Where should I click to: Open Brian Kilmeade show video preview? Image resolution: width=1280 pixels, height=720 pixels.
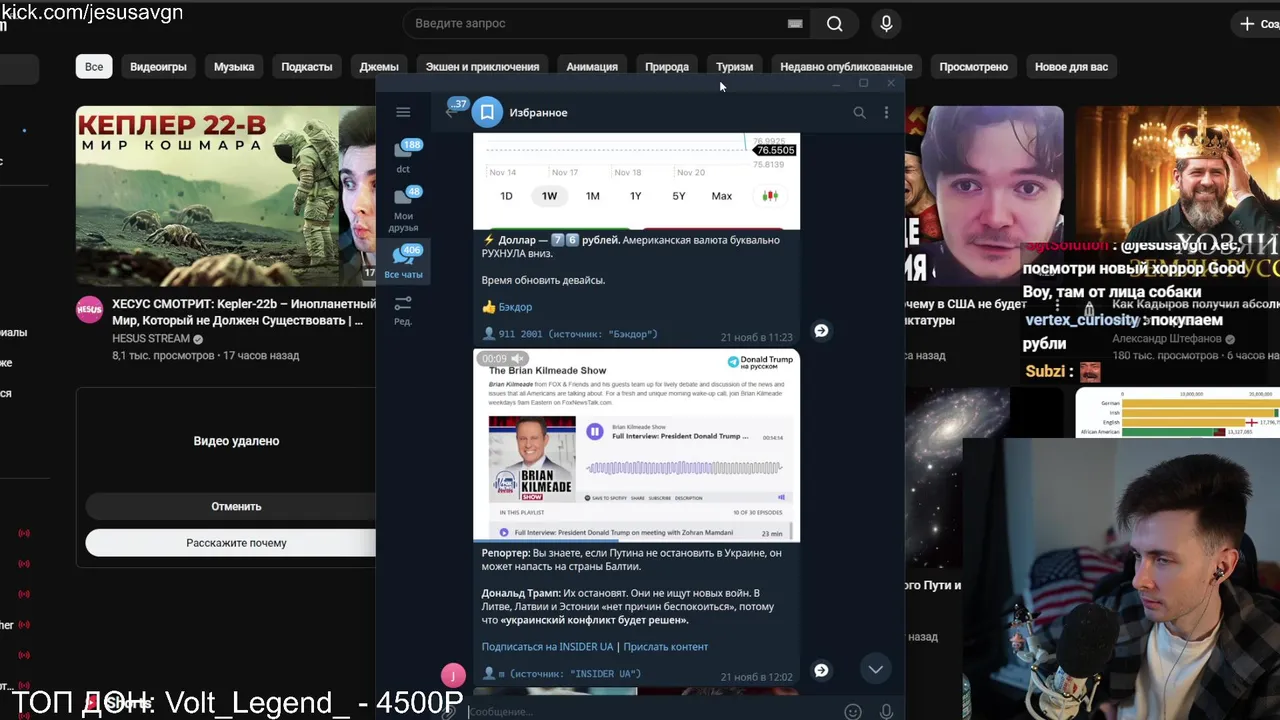[x=636, y=445]
